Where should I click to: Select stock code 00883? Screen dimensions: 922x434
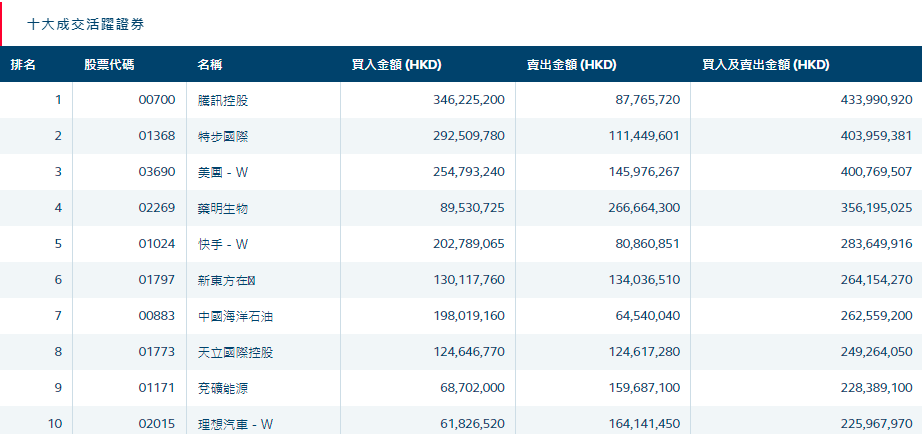tap(157, 316)
